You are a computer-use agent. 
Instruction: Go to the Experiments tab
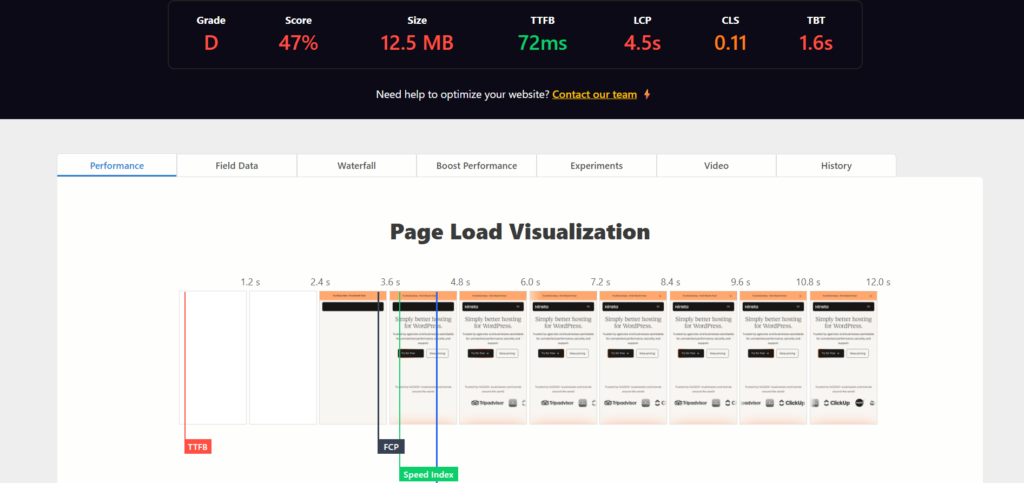tap(596, 166)
